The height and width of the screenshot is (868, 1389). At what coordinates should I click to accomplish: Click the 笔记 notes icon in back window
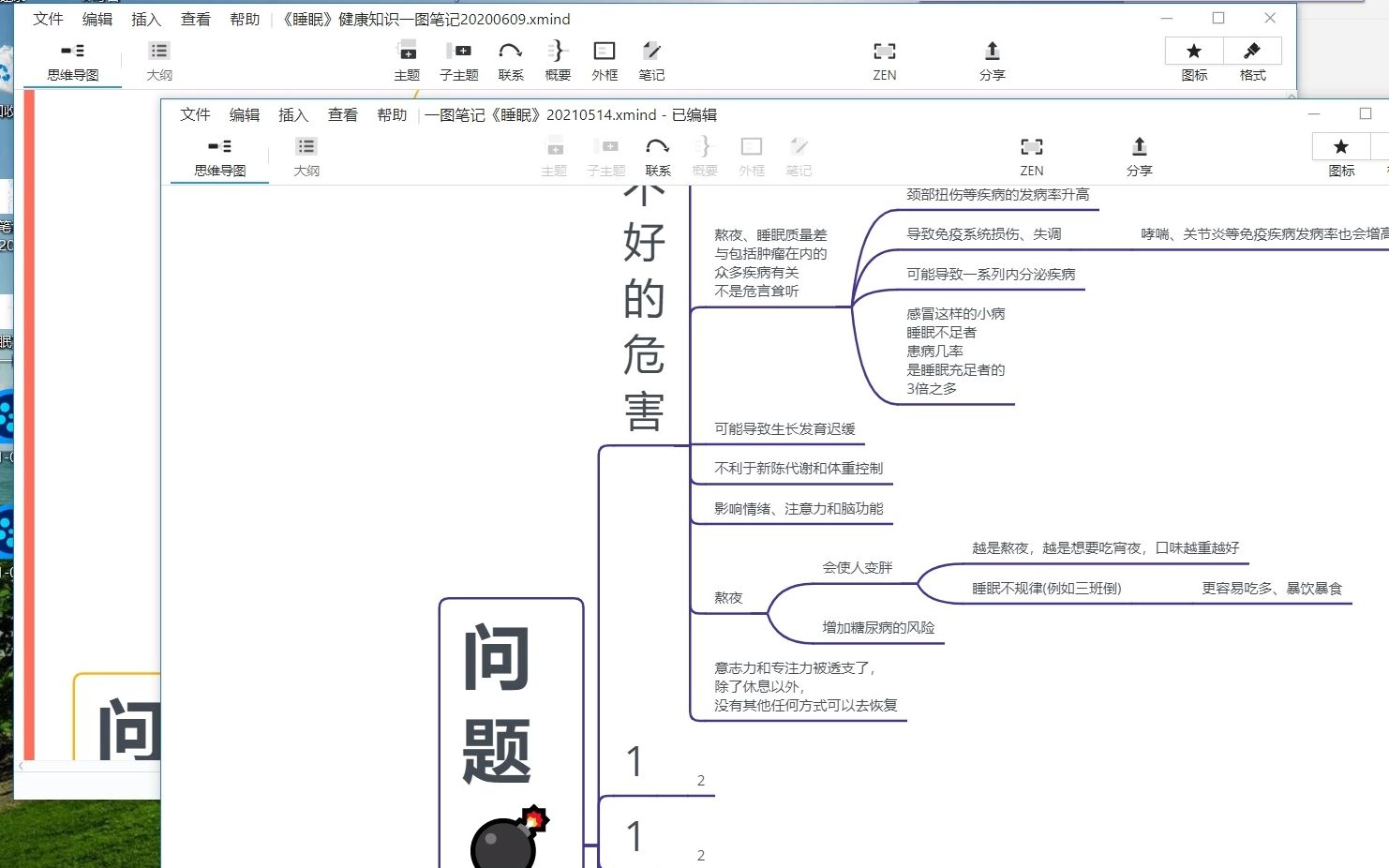[651, 61]
